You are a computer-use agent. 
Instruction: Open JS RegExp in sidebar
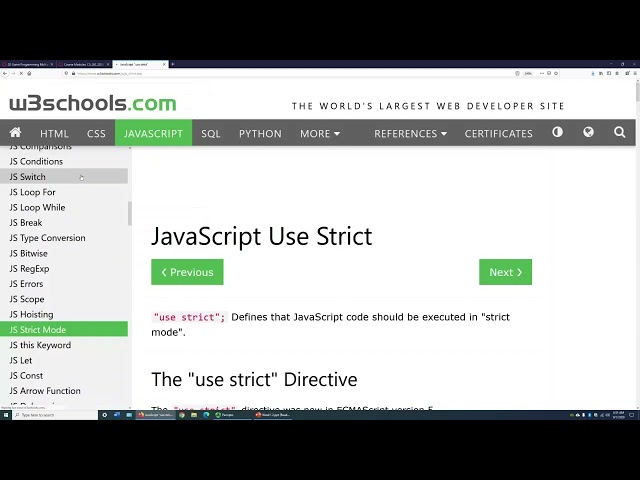[x=64, y=269]
